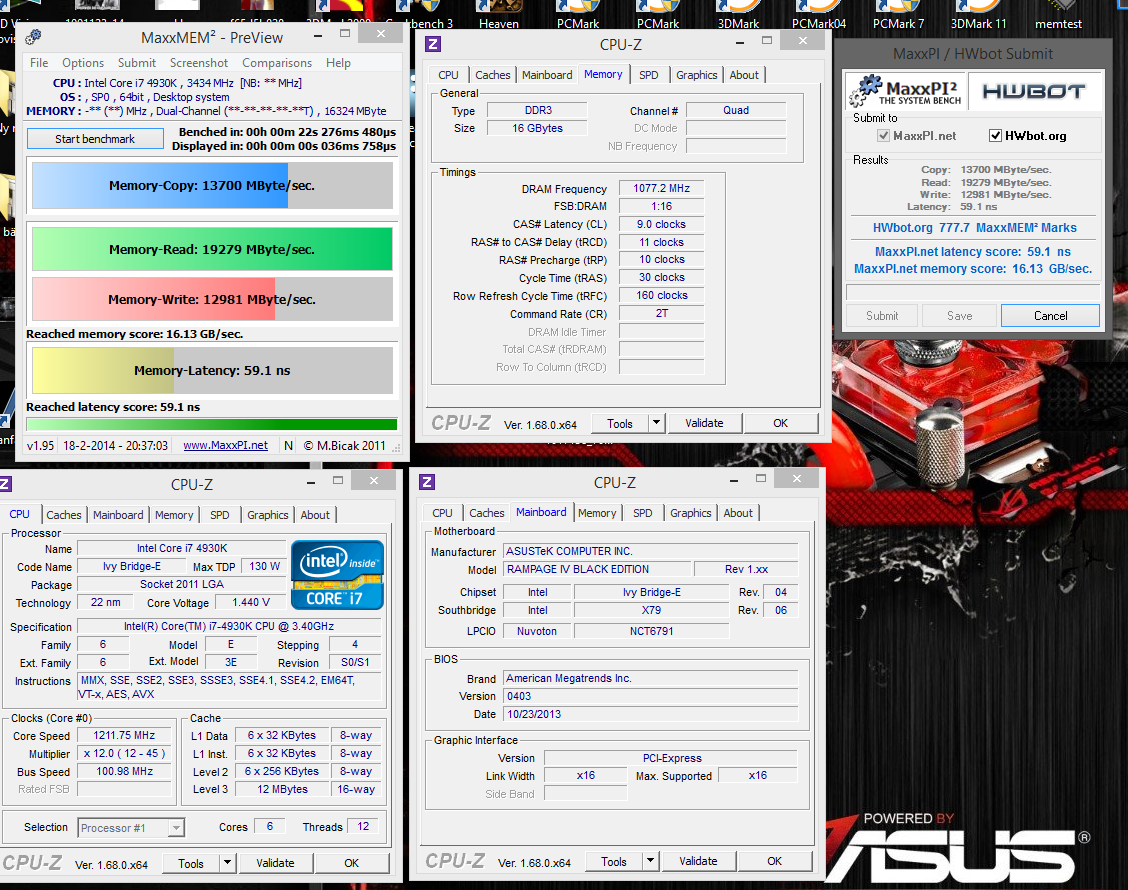This screenshot has width=1128, height=890.
Task: Open the Screenshot menu in MaxxMEM
Action: [x=199, y=63]
